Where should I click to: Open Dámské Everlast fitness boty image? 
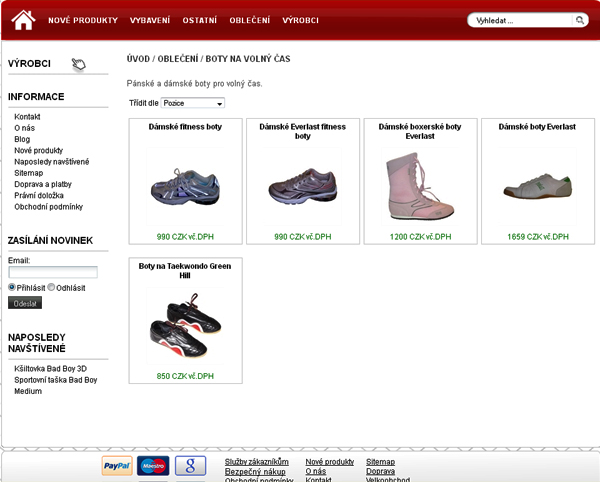pyautogui.click(x=303, y=186)
